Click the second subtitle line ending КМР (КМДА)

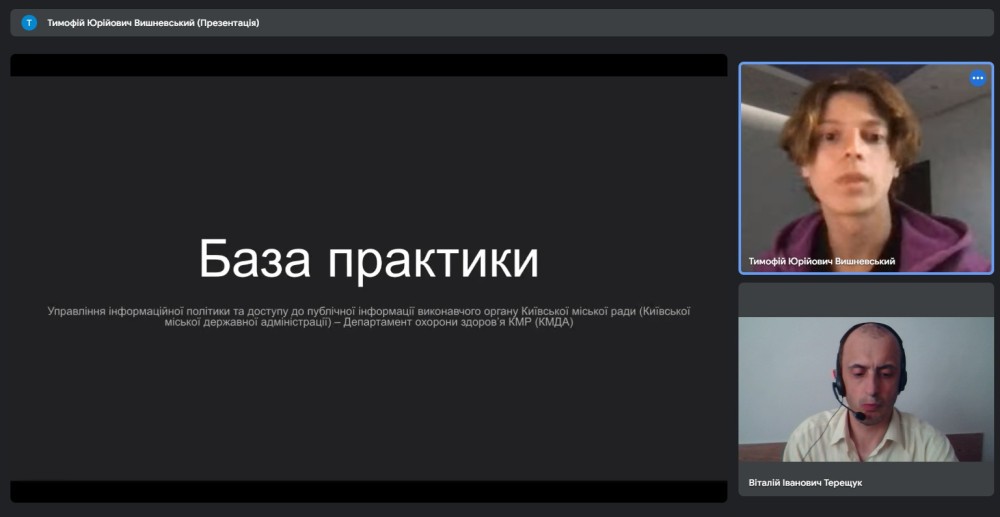click(x=368, y=323)
